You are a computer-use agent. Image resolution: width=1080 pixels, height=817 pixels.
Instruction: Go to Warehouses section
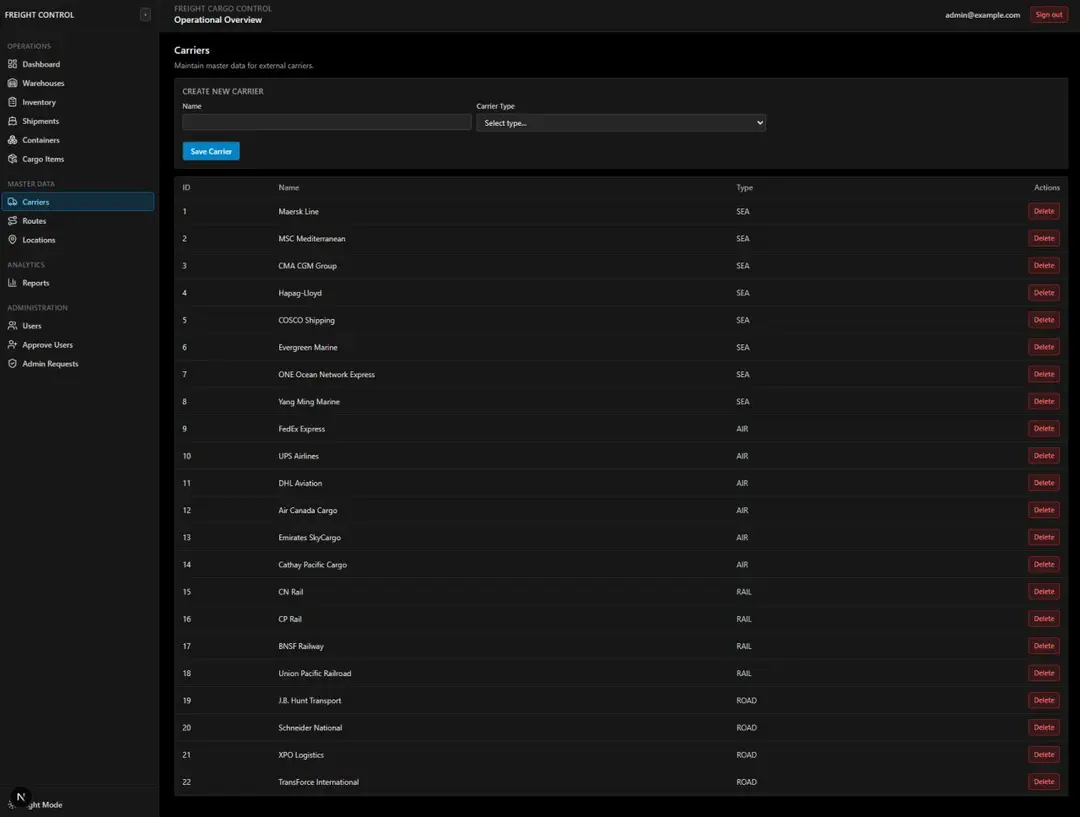click(77, 83)
